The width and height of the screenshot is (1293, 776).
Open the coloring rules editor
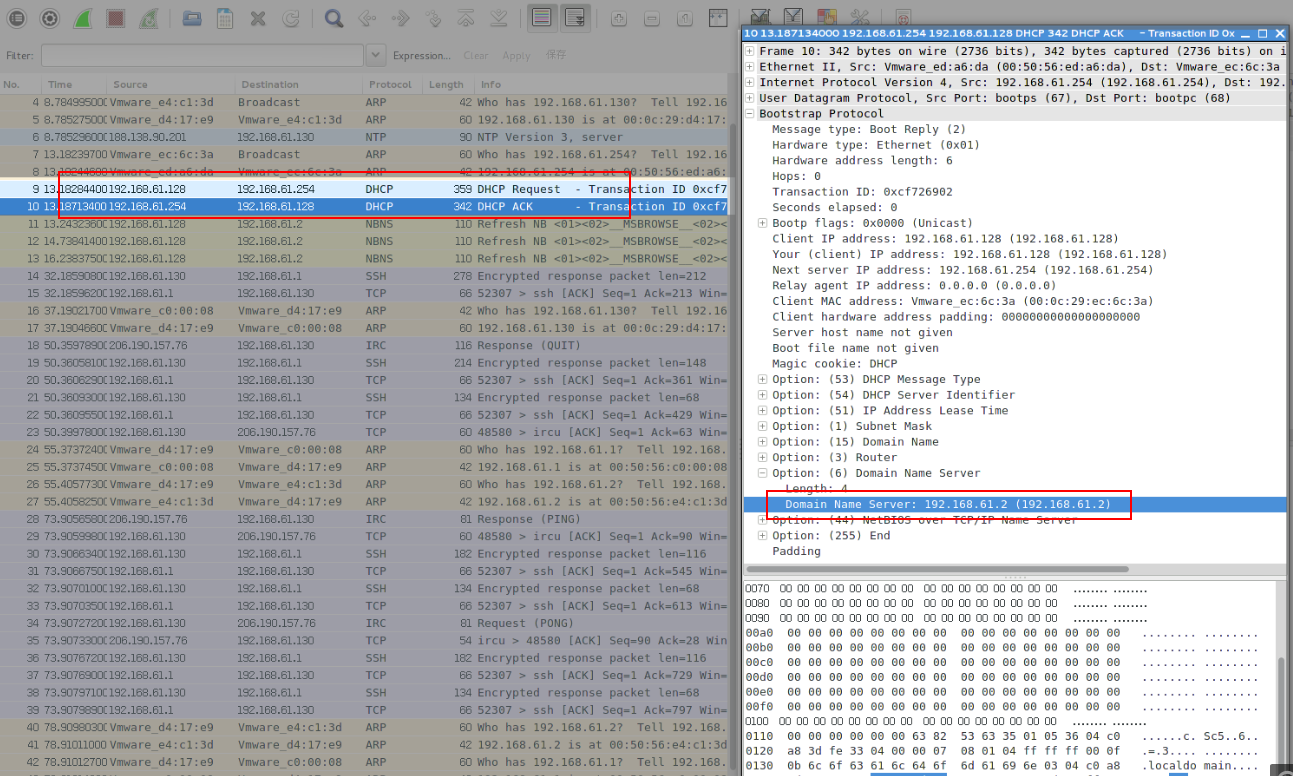[x=827, y=16]
